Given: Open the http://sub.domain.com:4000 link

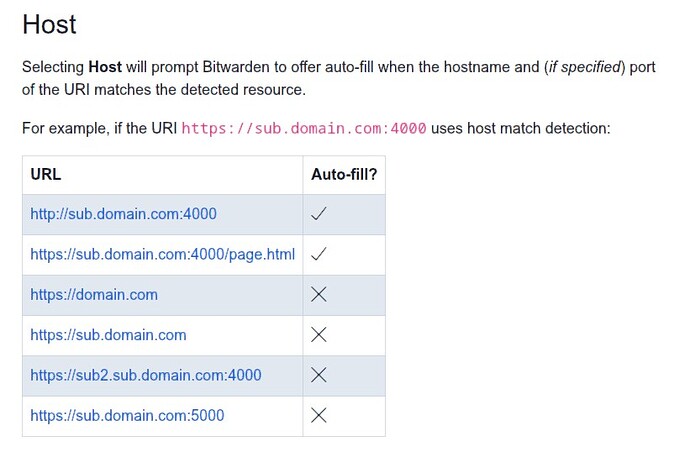Looking at the screenshot, I should click(x=123, y=214).
